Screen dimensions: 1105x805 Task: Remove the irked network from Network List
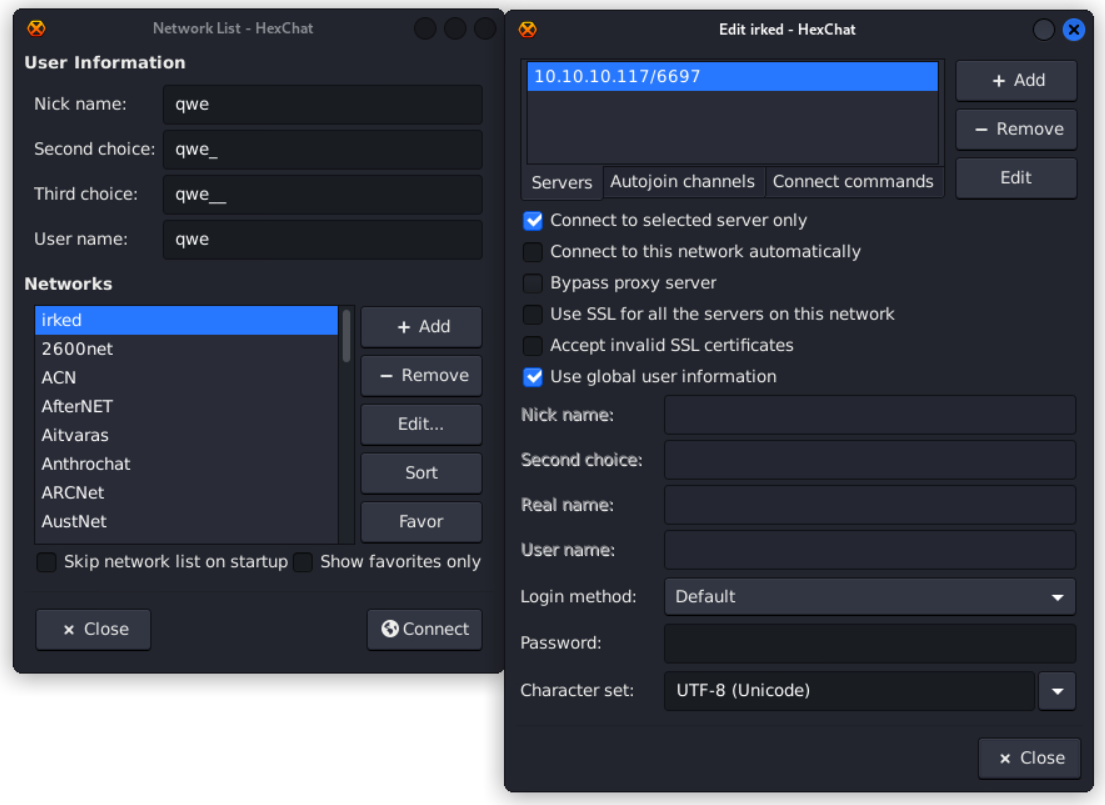(421, 375)
